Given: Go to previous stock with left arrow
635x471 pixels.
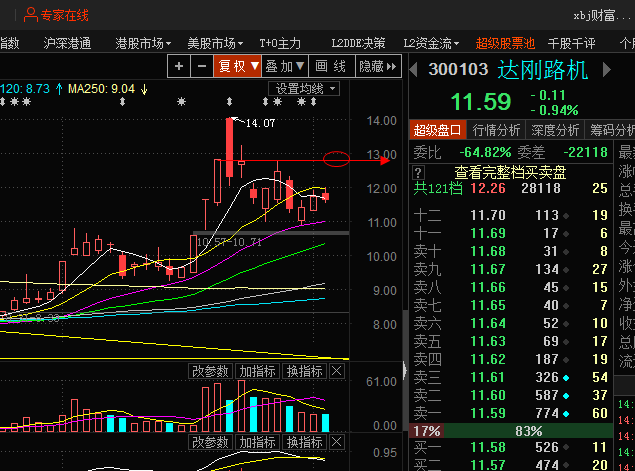Looking at the screenshot, I should [x=413, y=70].
